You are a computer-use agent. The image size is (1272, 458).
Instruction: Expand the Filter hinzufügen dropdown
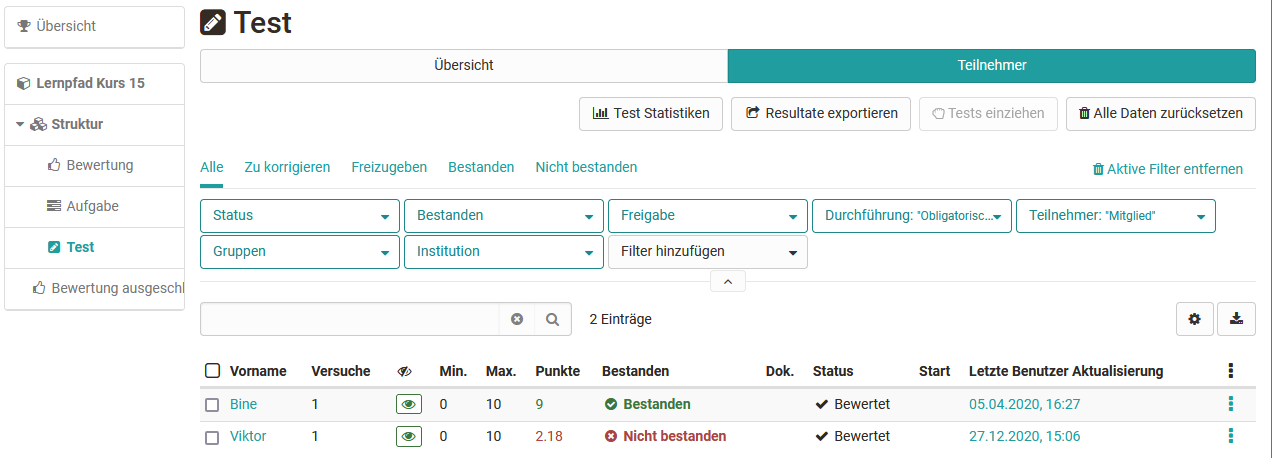[707, 252]
